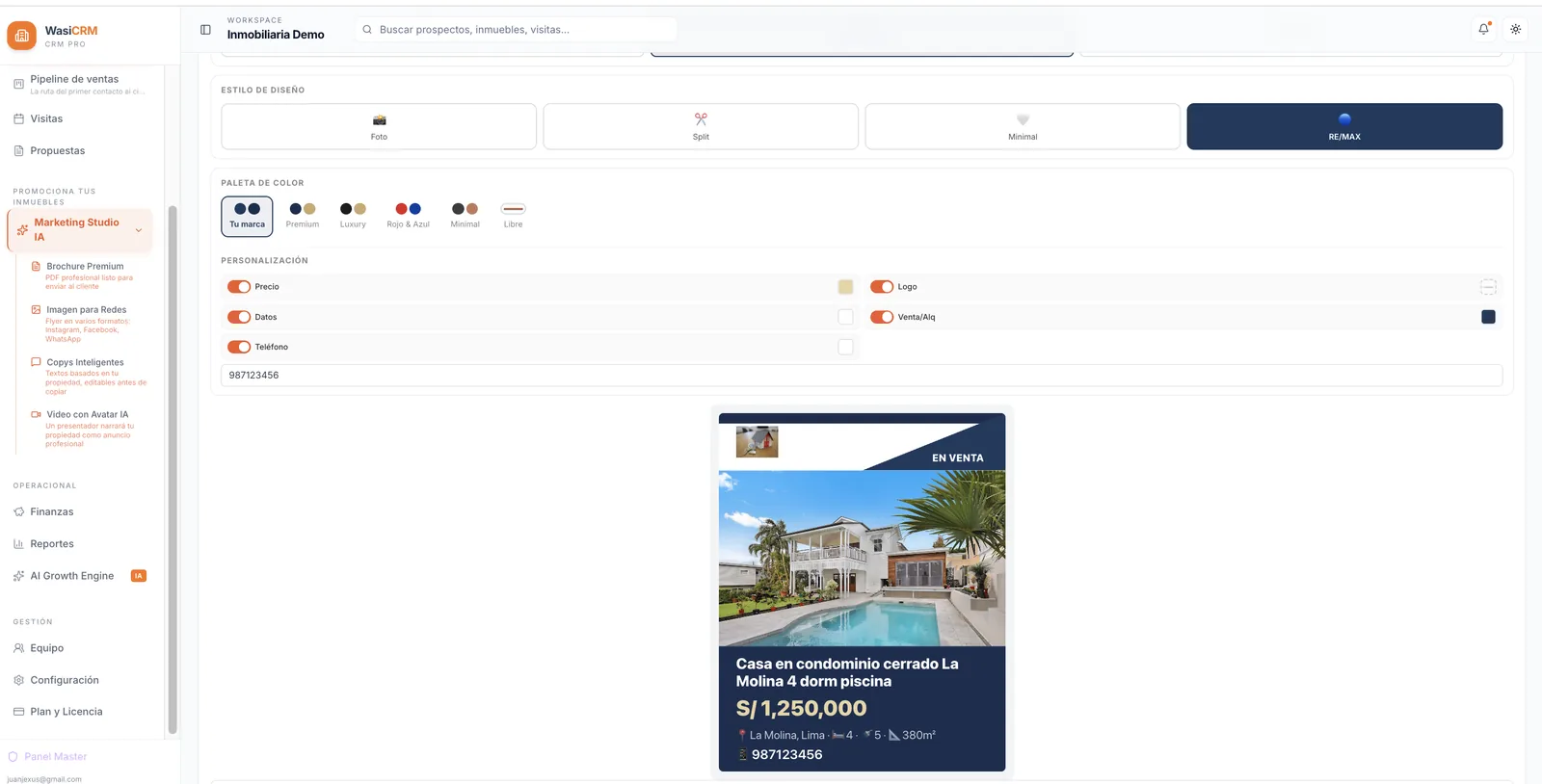Choose the Premium color palette
This screenshot has width=1542, height=784.
[303, 216]
